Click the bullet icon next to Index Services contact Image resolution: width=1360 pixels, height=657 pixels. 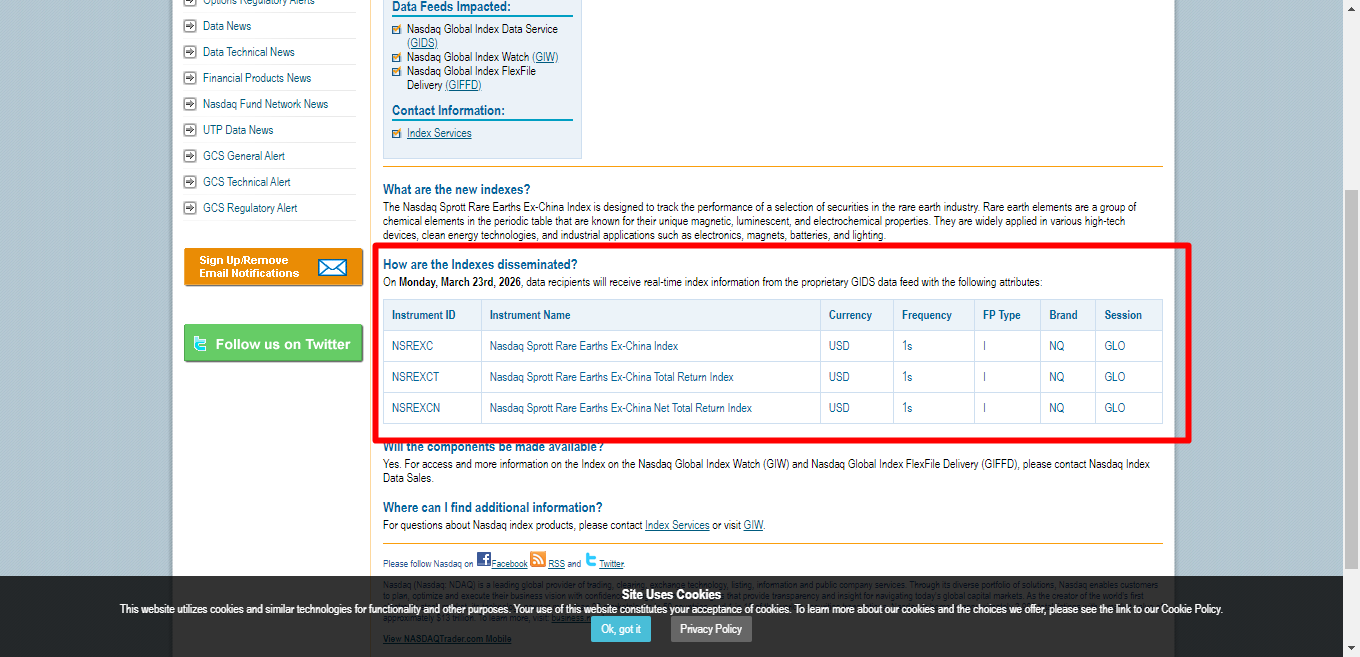coord(397,134)
